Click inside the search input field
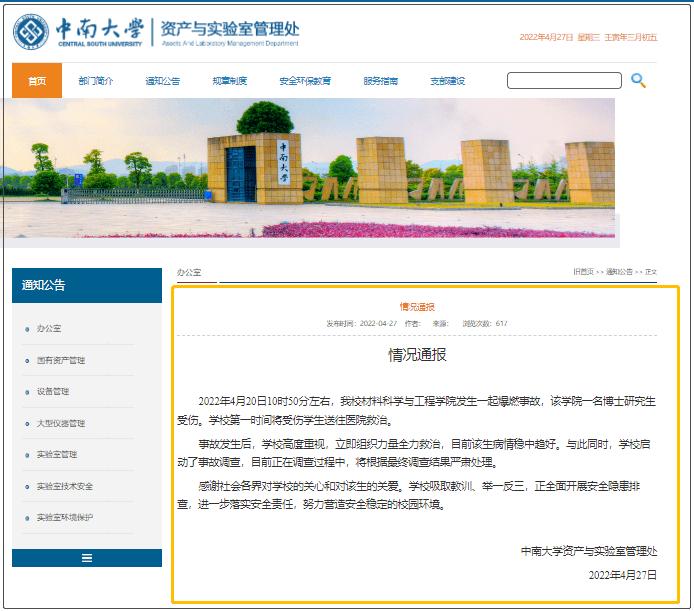 pyautogui.click(x=564, y=81)
